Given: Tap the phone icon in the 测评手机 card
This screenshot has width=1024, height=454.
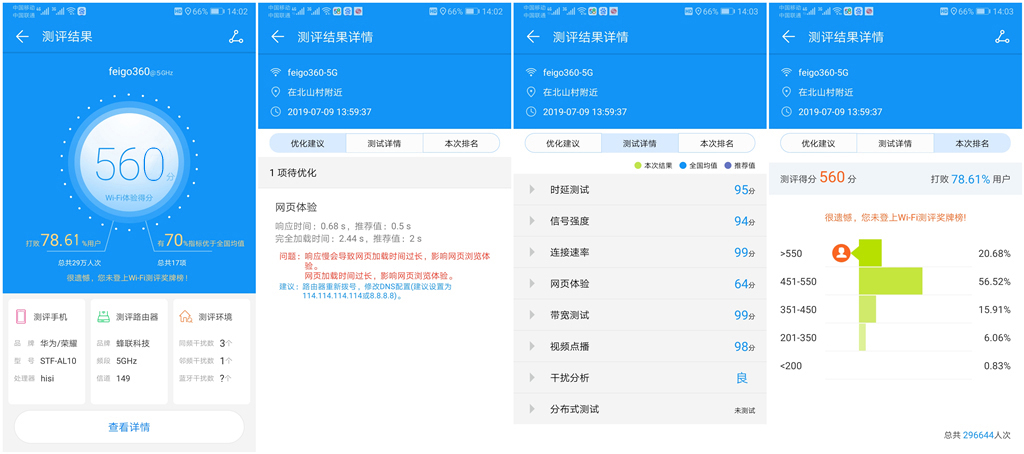Looking at the screenshot, I should click(21, 317).
